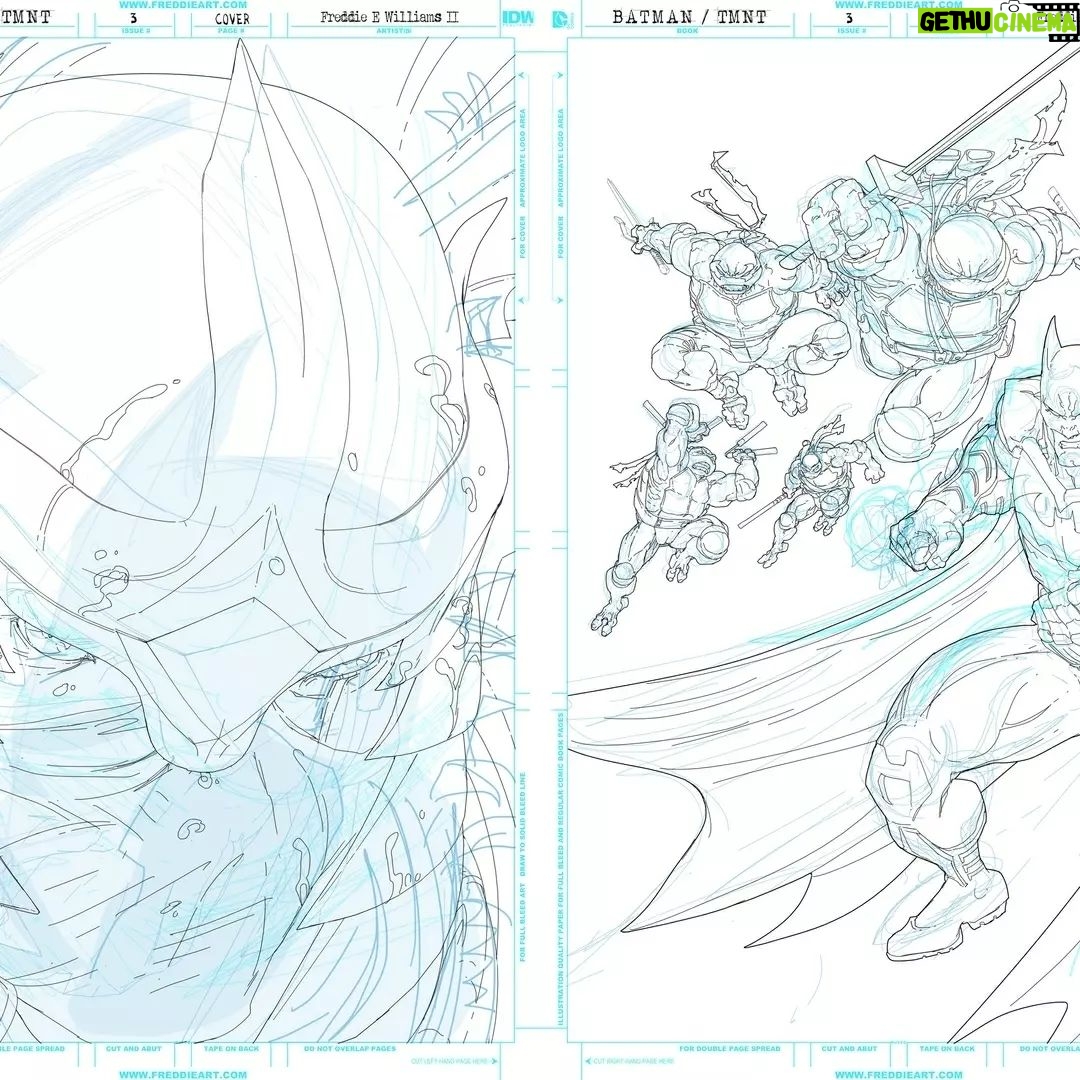
Task: Click WWW.FREDDIEART.COM link below Shredder page
Action: pos(183,1074)
